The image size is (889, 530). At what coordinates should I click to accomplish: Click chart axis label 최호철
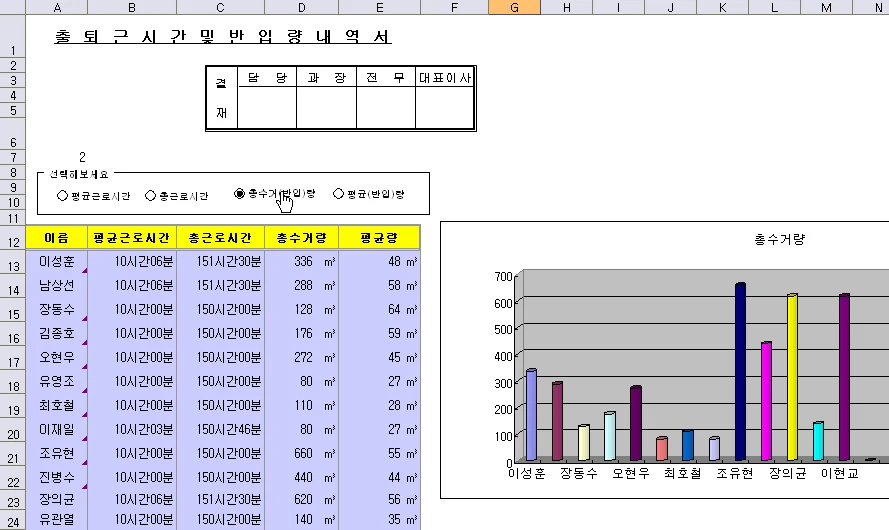pos(682,473)
